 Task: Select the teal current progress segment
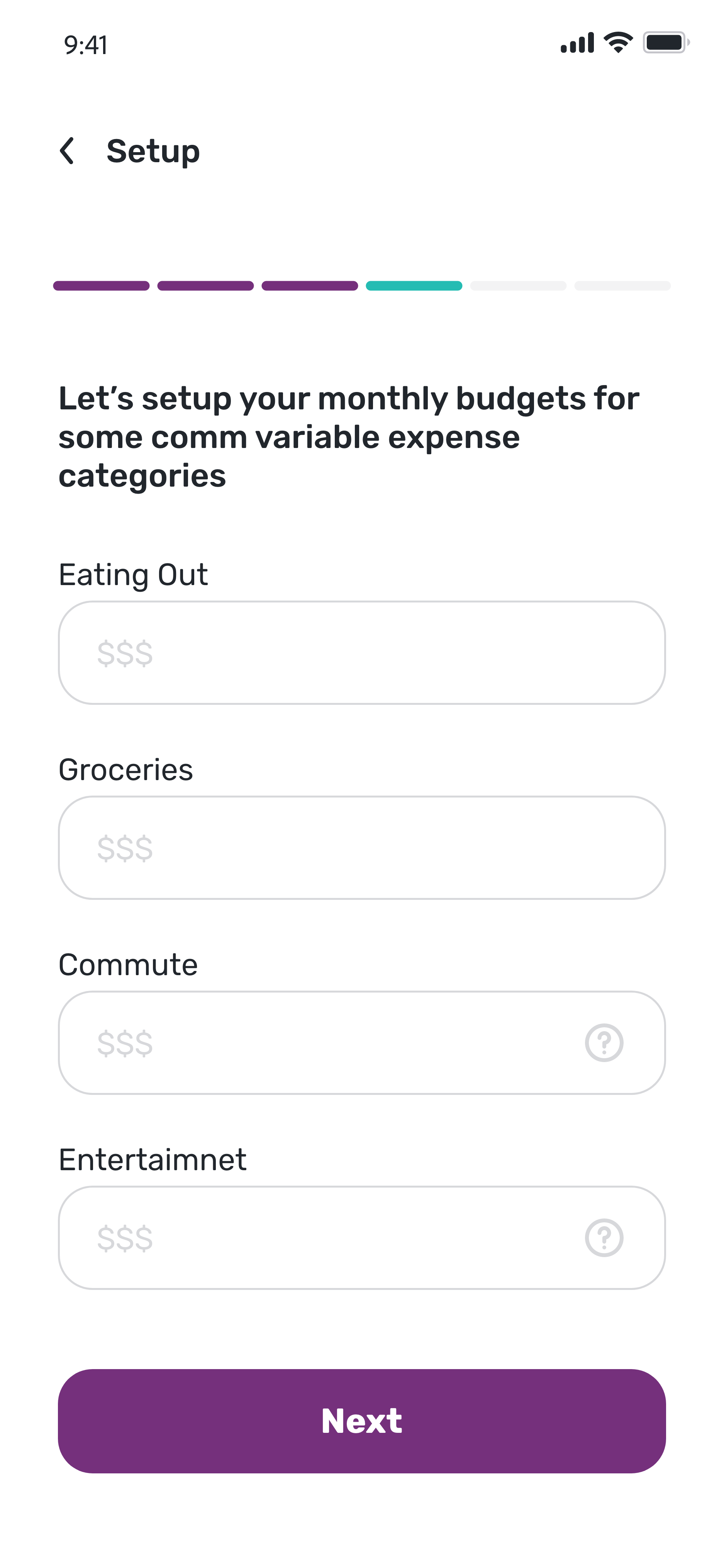tap(414, 285)
